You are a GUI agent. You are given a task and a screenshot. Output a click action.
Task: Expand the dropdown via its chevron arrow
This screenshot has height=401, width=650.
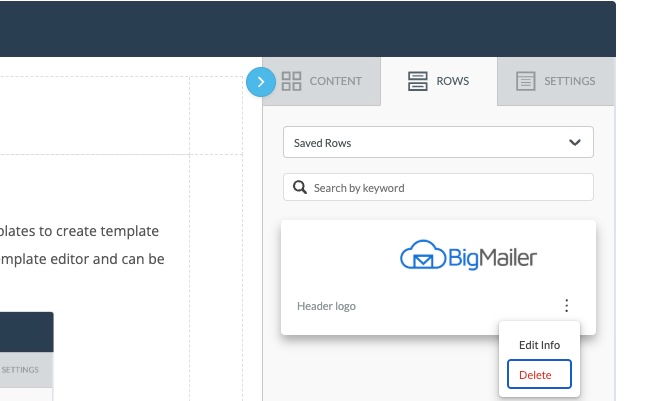click(x=575, y=143)
